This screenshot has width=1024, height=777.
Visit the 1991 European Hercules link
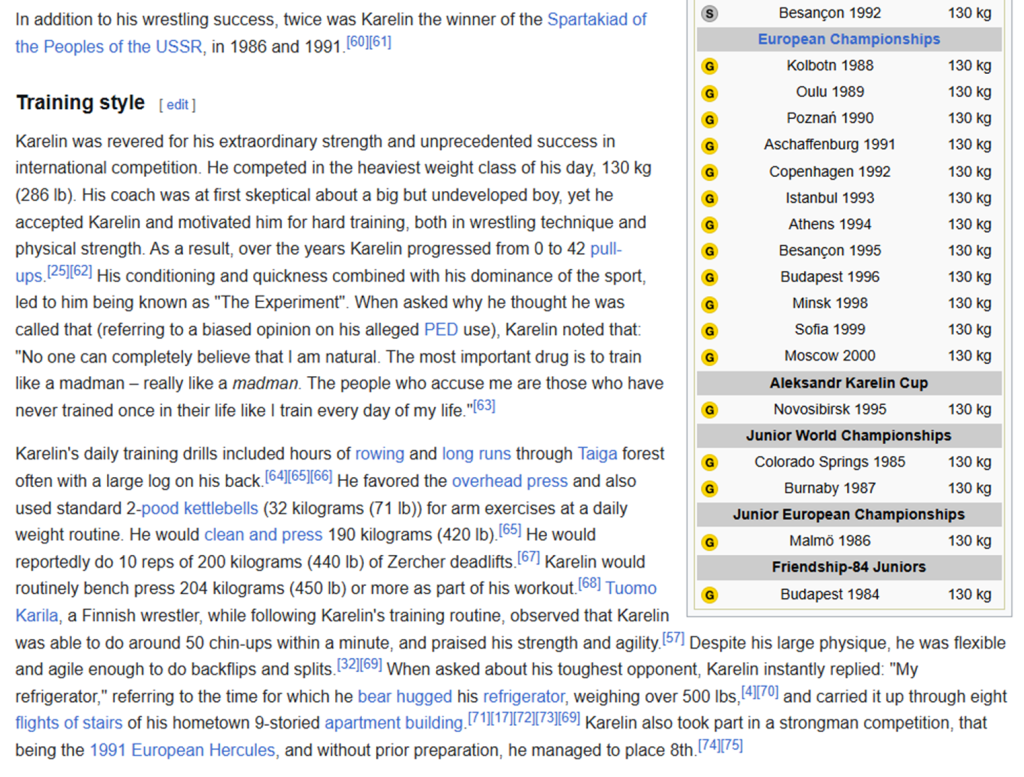tap(182, 749)
